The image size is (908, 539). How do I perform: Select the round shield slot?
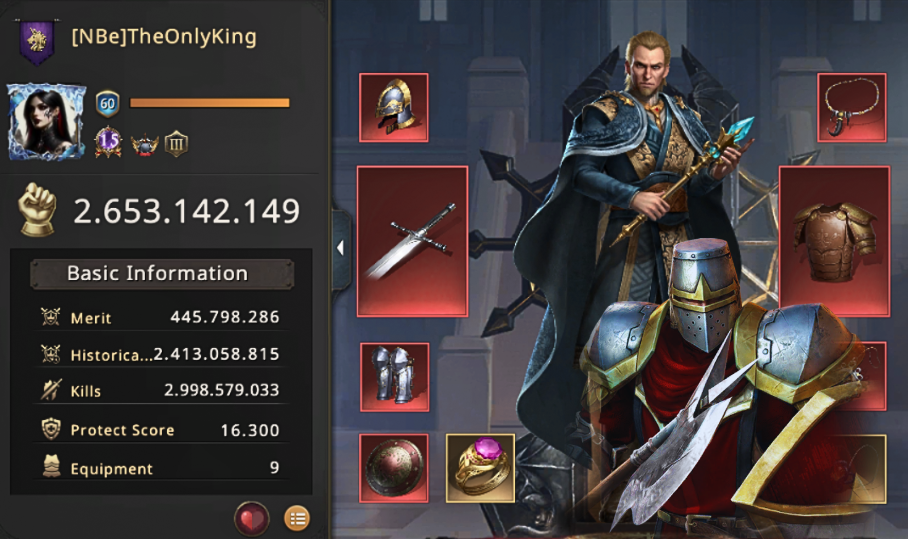394,468
